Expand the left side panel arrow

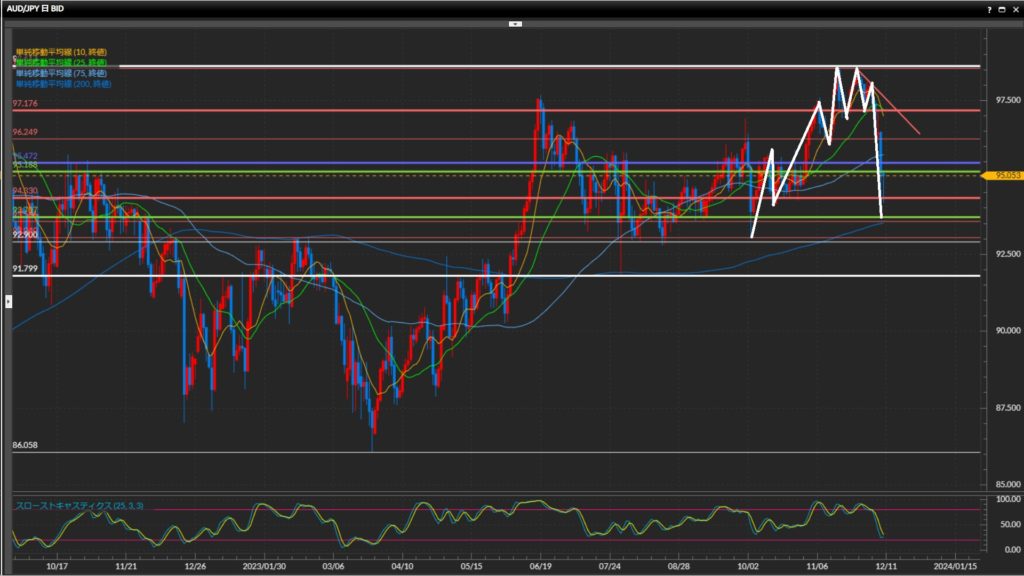tap(9, 300)
